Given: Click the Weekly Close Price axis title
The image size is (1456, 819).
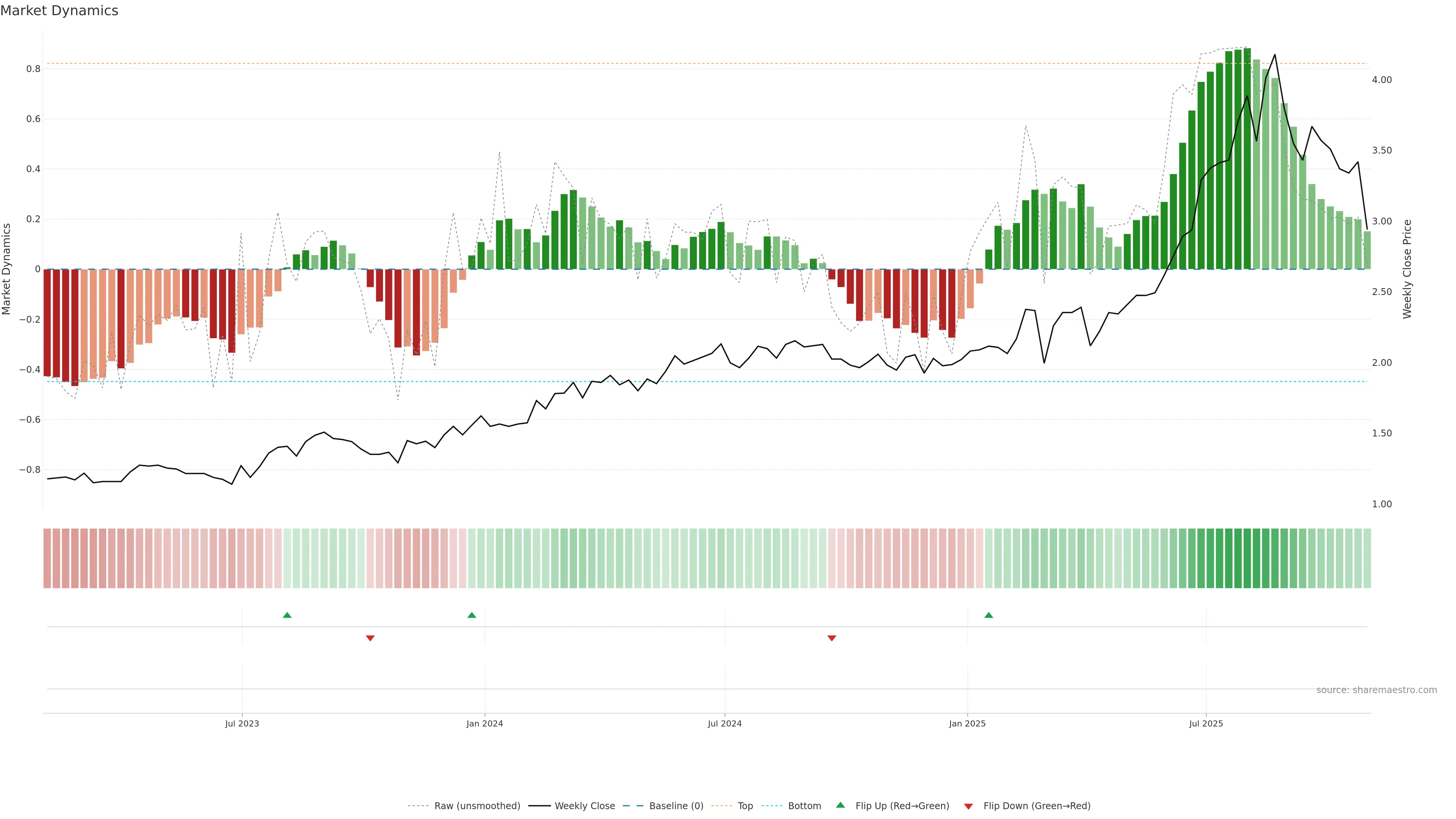Looking at the screenshot, I should point(1407,269).
